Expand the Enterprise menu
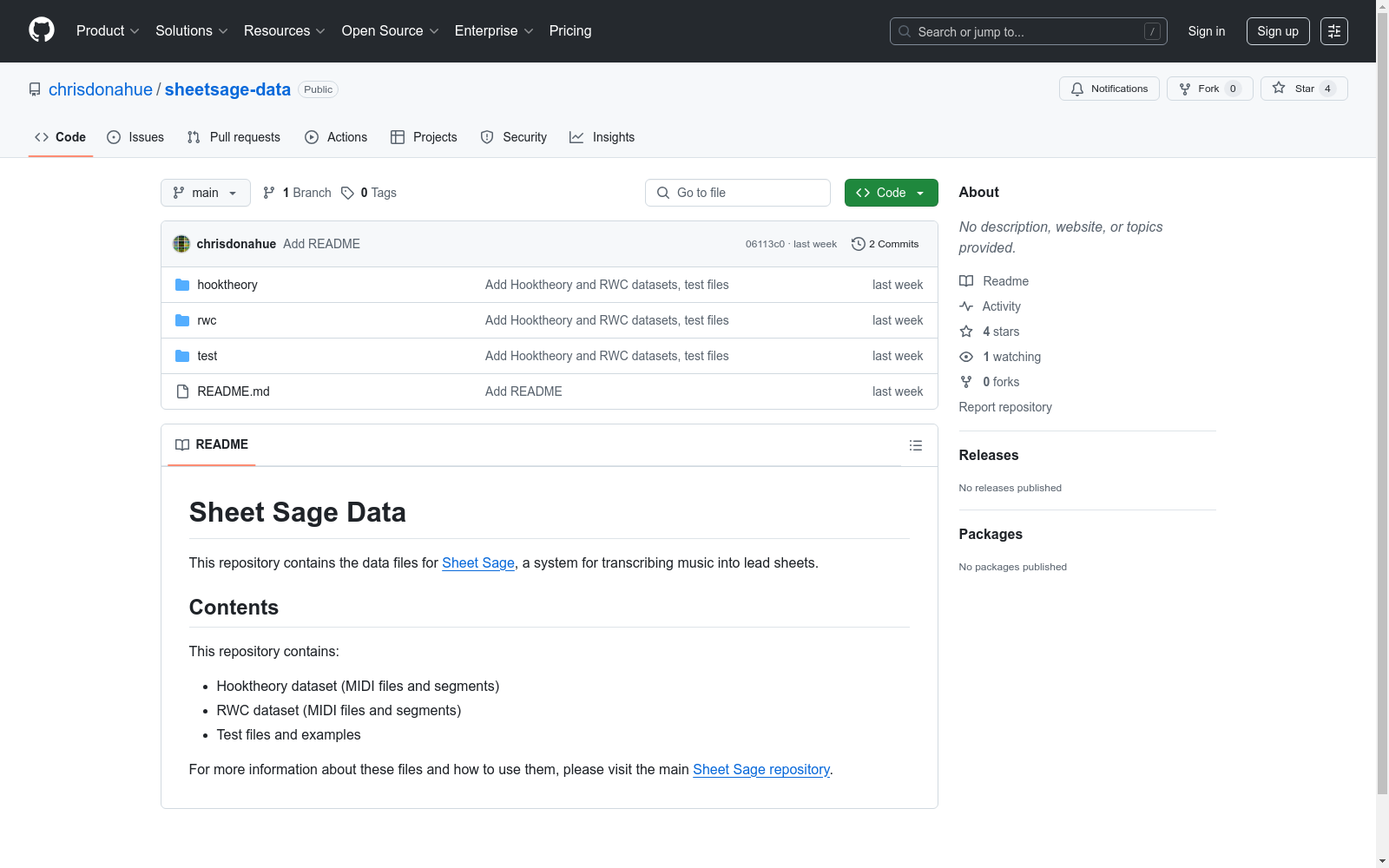The image size is (1389, 868). click(x=494, y=30)
